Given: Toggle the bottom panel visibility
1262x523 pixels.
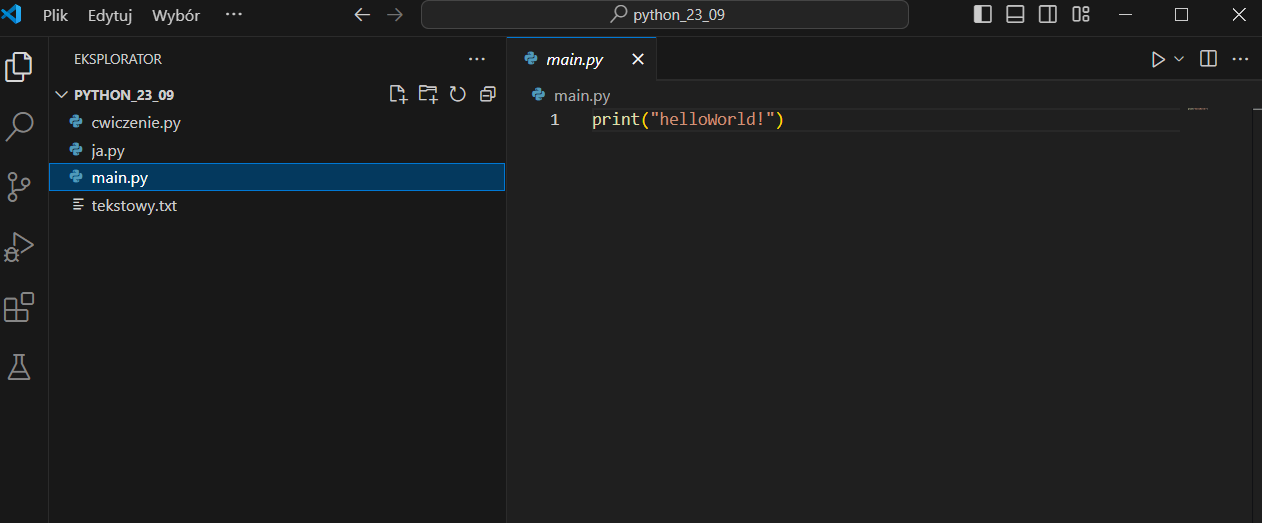Looking at the screenshot, I should 1015,14.
